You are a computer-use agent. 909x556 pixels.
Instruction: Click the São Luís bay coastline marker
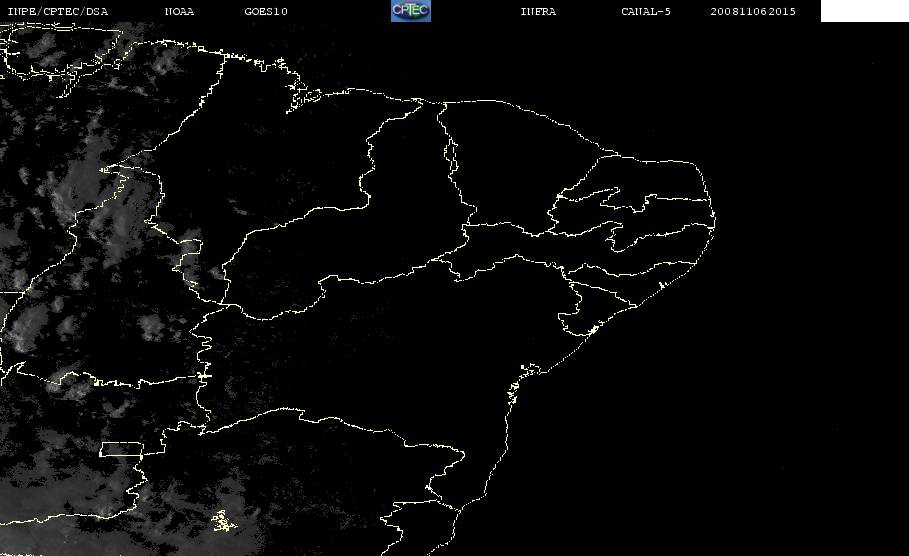pos(303,97)
